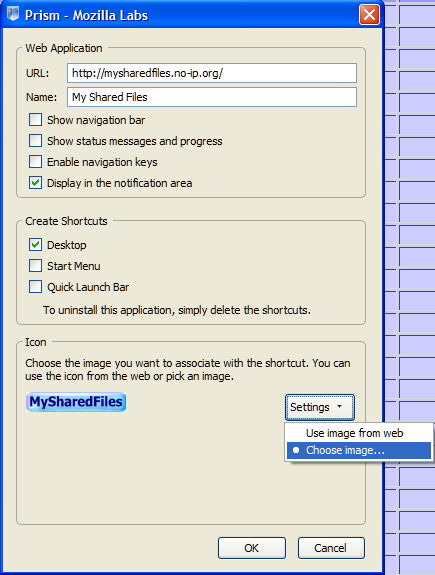Click the Cancel button
The image size is (435, 575).
[x=331, y=548]
